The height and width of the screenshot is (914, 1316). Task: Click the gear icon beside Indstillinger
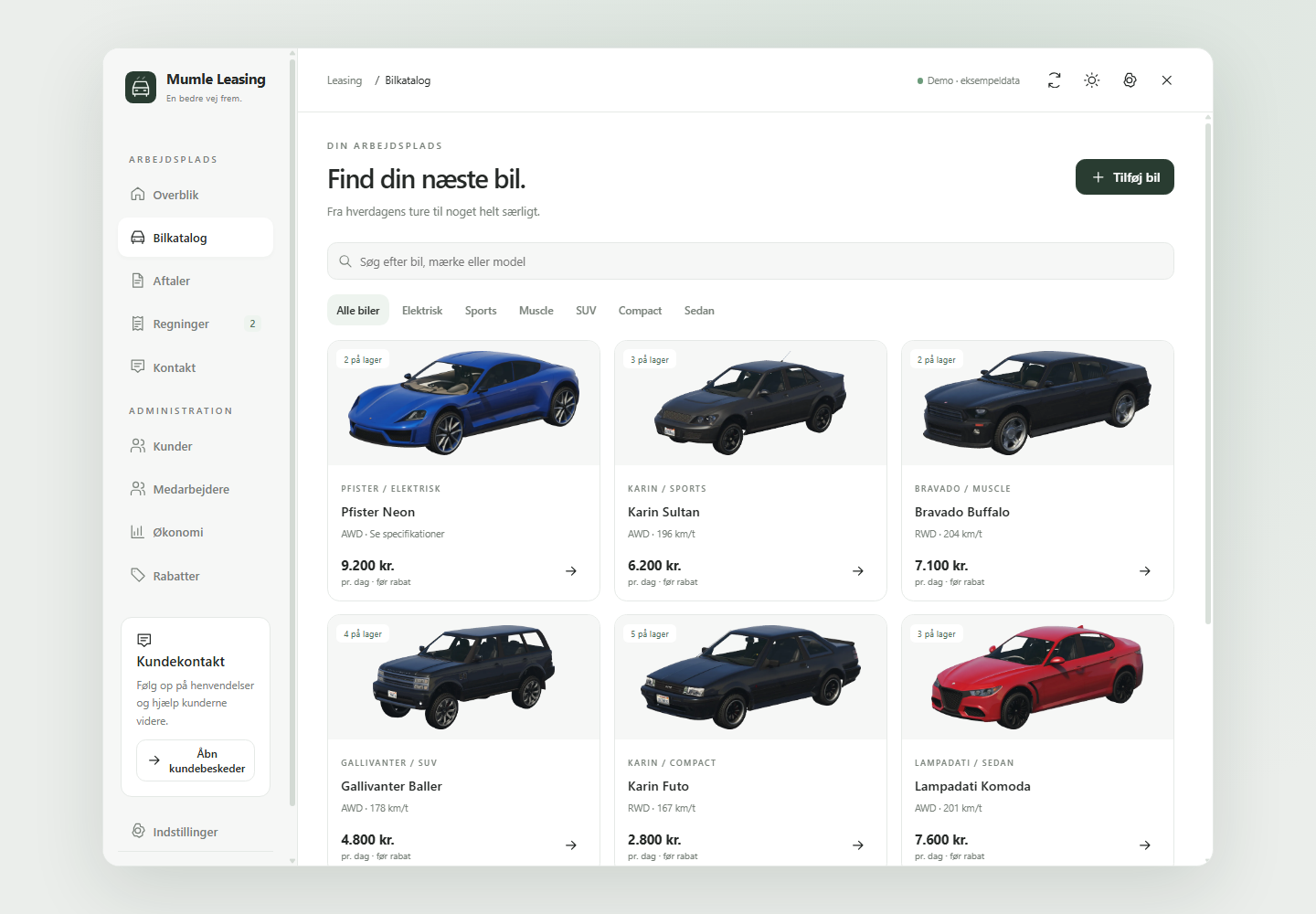[138, 831]
